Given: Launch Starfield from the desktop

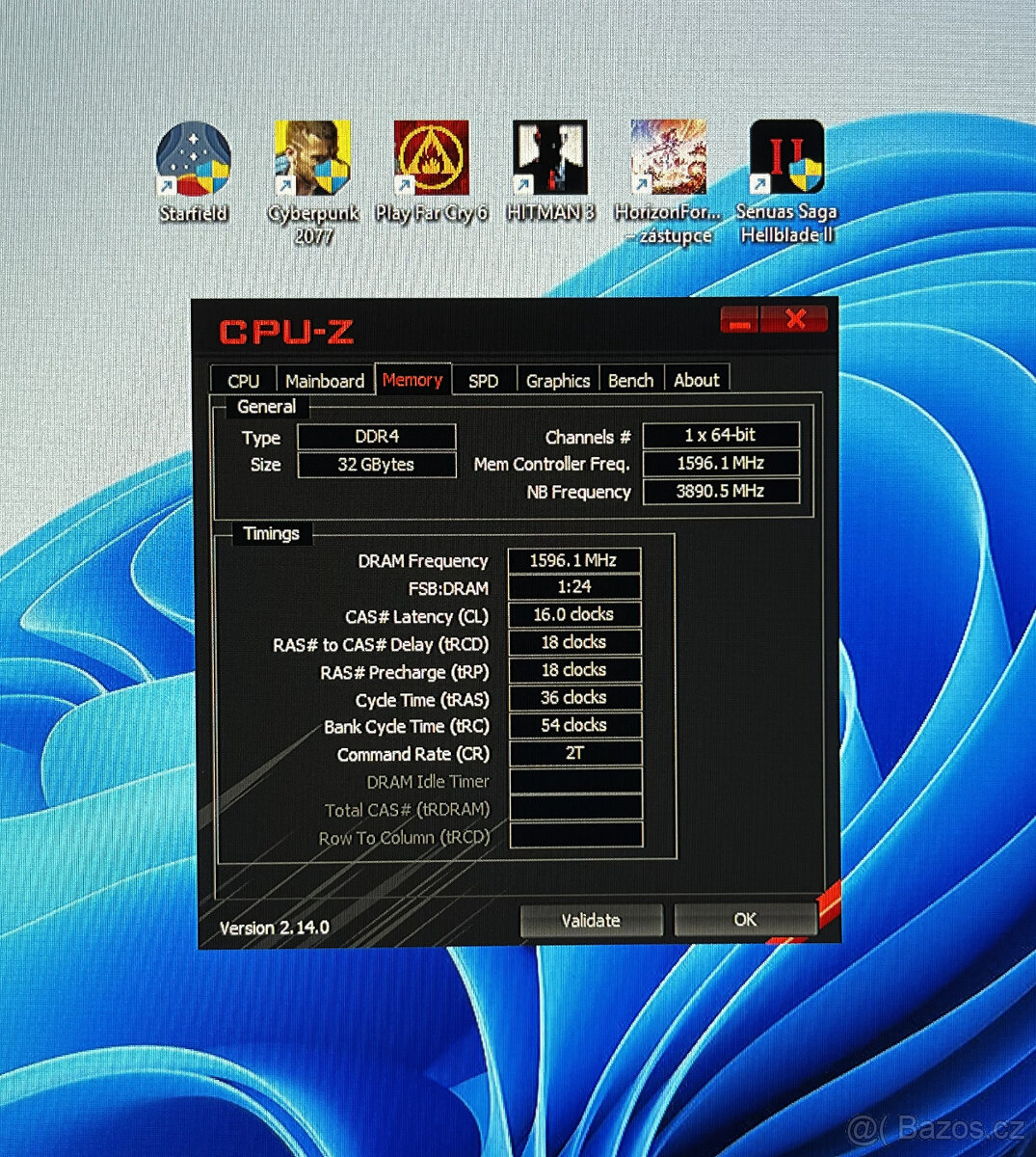Looking at the screenshot, I should pos(193,159).
